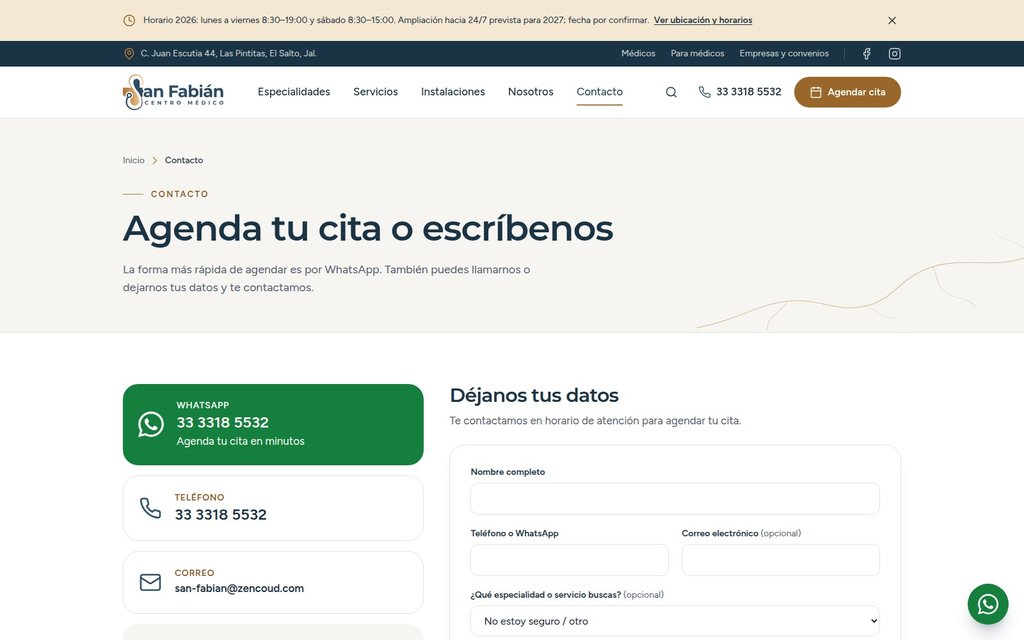Screen dimensions: 1024x640
Task: Click phone icon in Teléfono card
Action: point(150,508)
